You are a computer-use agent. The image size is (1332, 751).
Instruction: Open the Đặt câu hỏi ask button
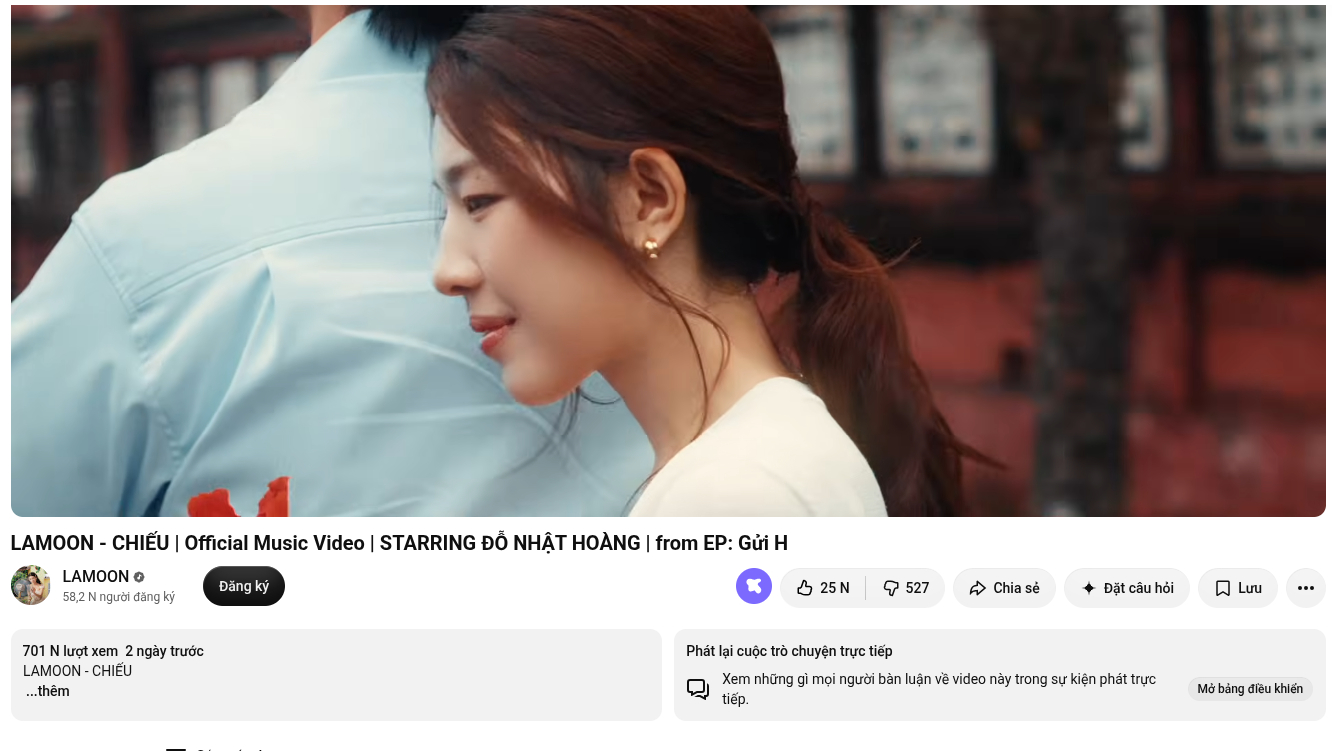pyautogui.click(x=1127, y=588)
